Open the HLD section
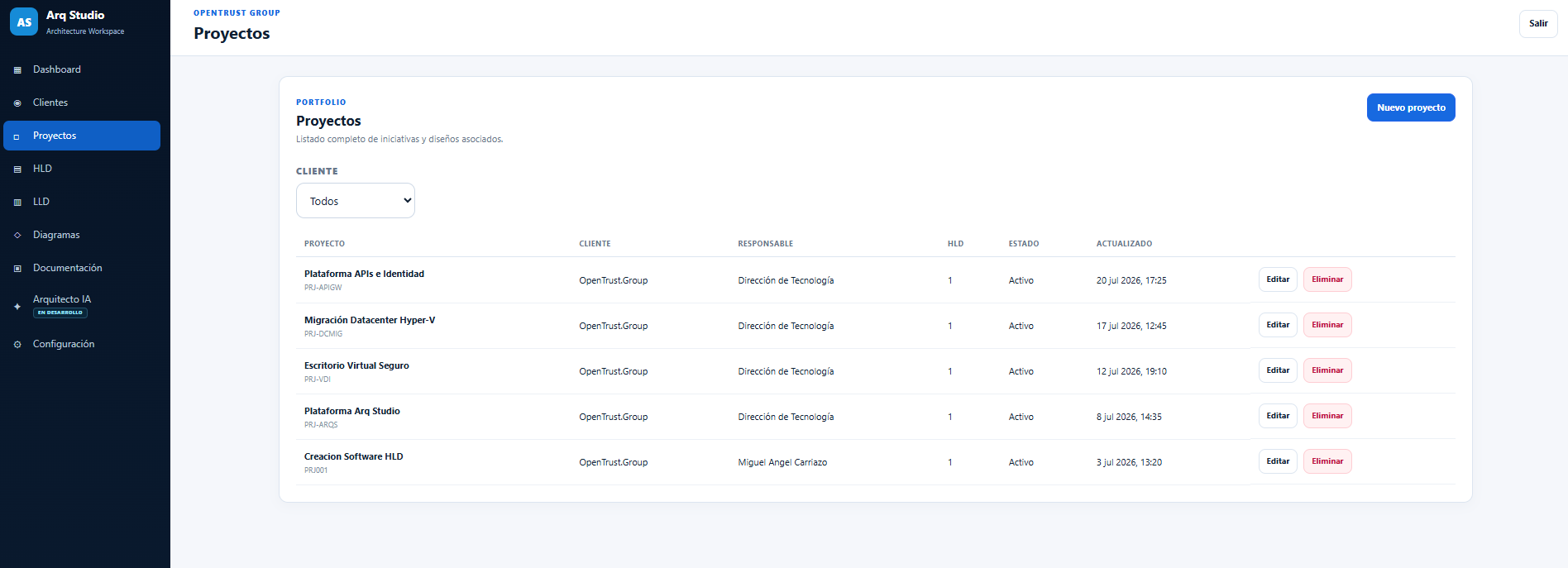Viewport: 1568px width, 568px height. pyautogui.click(x=82, y=169)
